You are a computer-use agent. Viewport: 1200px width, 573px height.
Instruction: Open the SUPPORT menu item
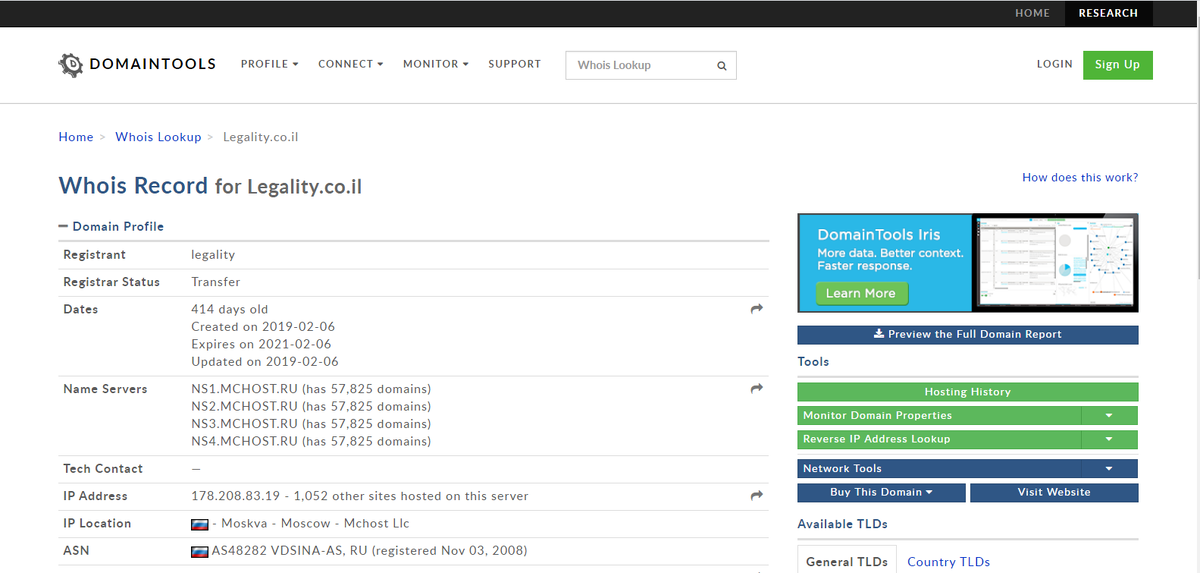click(x=514, y=64)
